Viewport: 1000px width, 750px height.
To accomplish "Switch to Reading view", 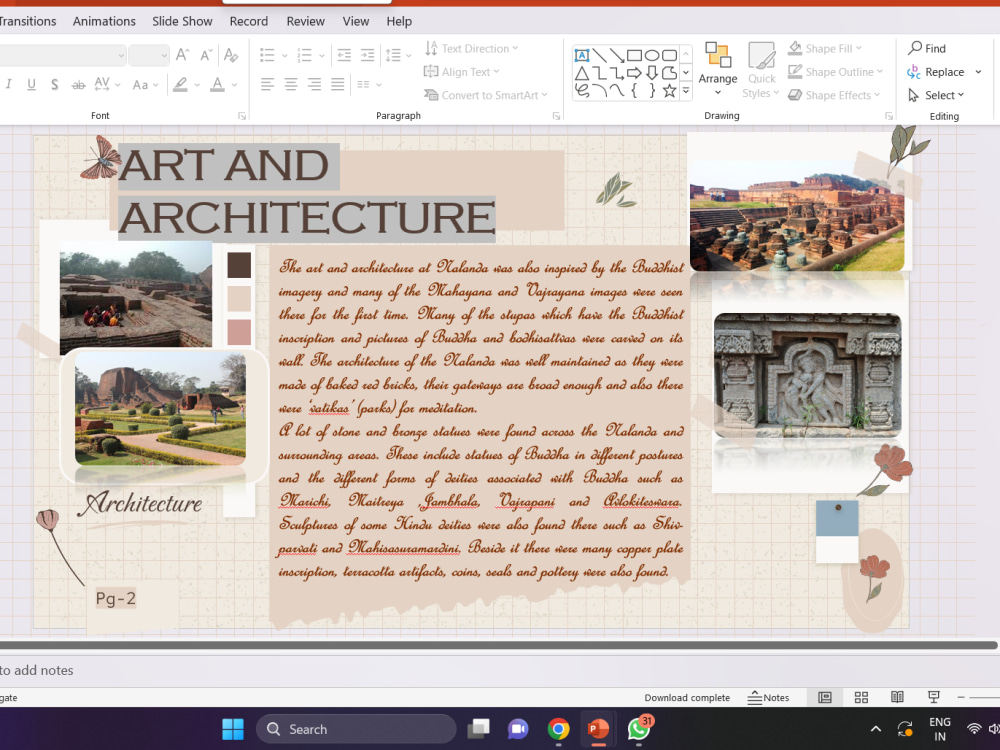I will 897,698.
